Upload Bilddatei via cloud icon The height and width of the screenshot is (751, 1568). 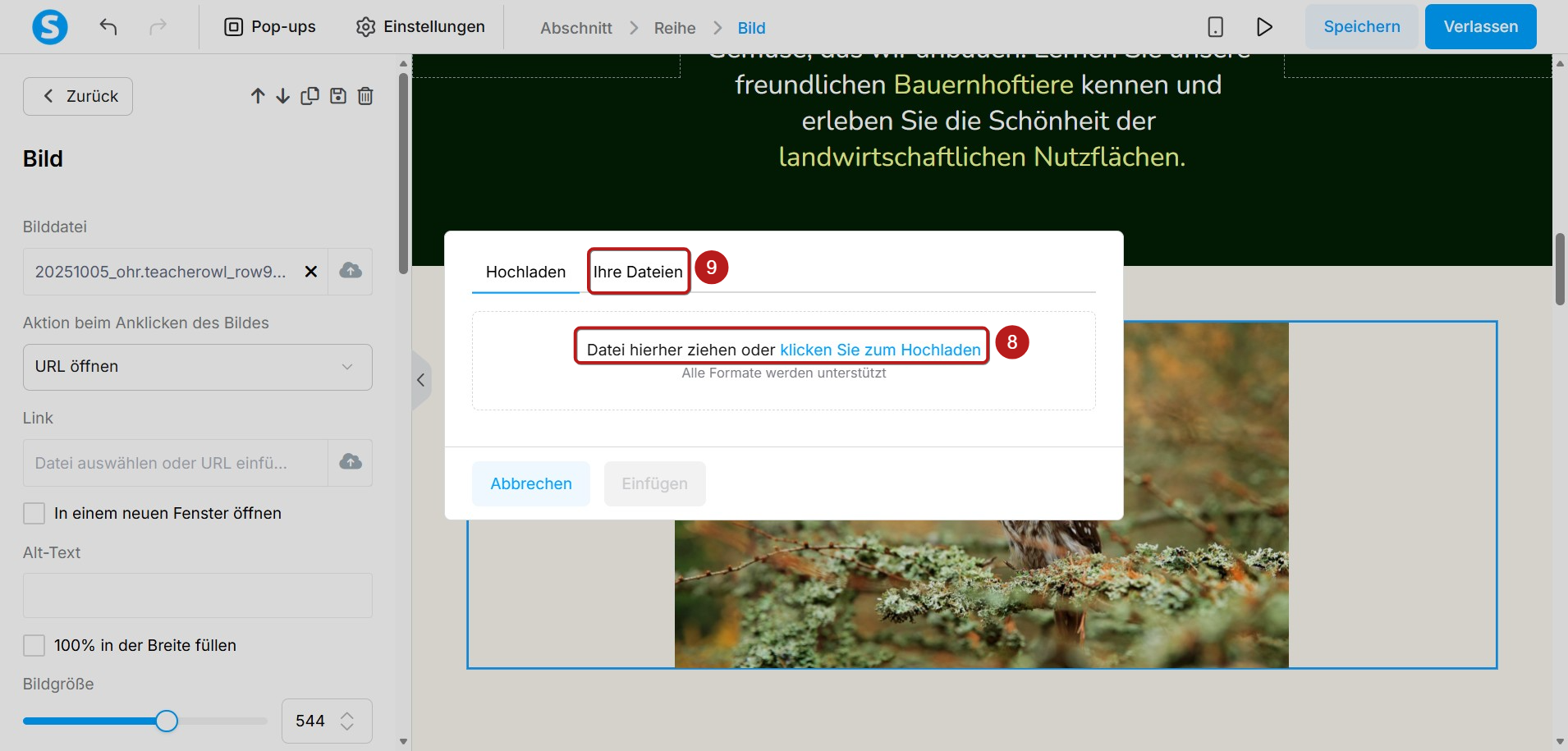coord(351,271)
